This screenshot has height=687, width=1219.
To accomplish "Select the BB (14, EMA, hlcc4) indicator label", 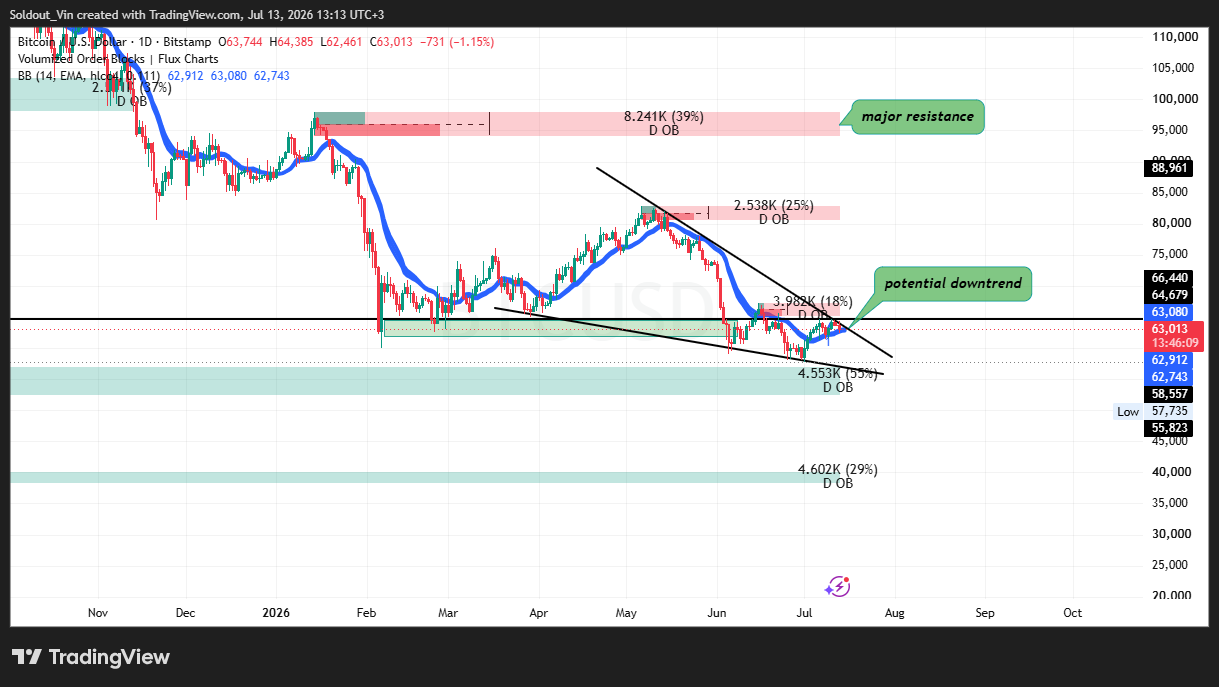I will tap(90, 75).
